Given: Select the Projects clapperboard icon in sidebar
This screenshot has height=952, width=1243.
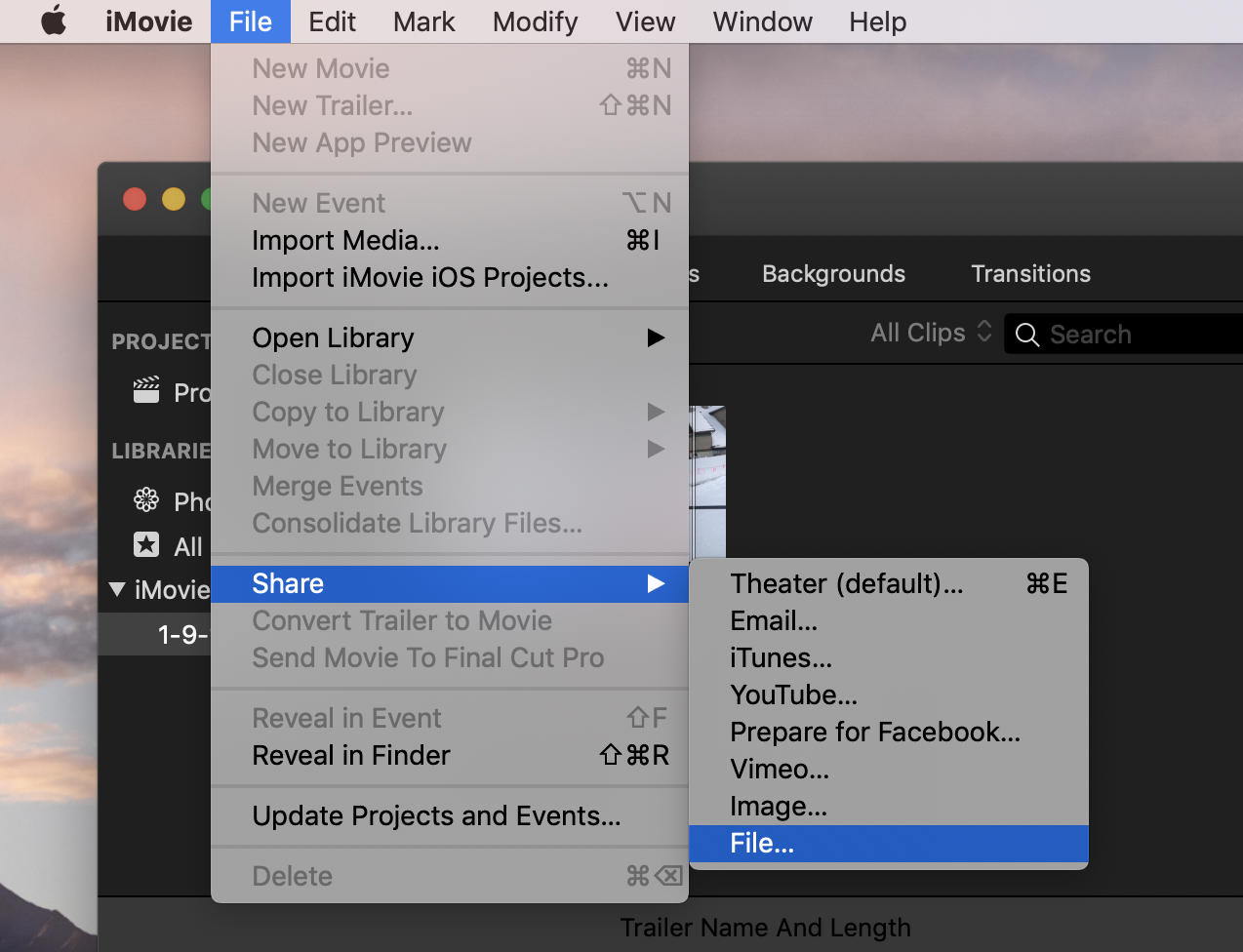Looking at the screenshot, I should [144, 391].
